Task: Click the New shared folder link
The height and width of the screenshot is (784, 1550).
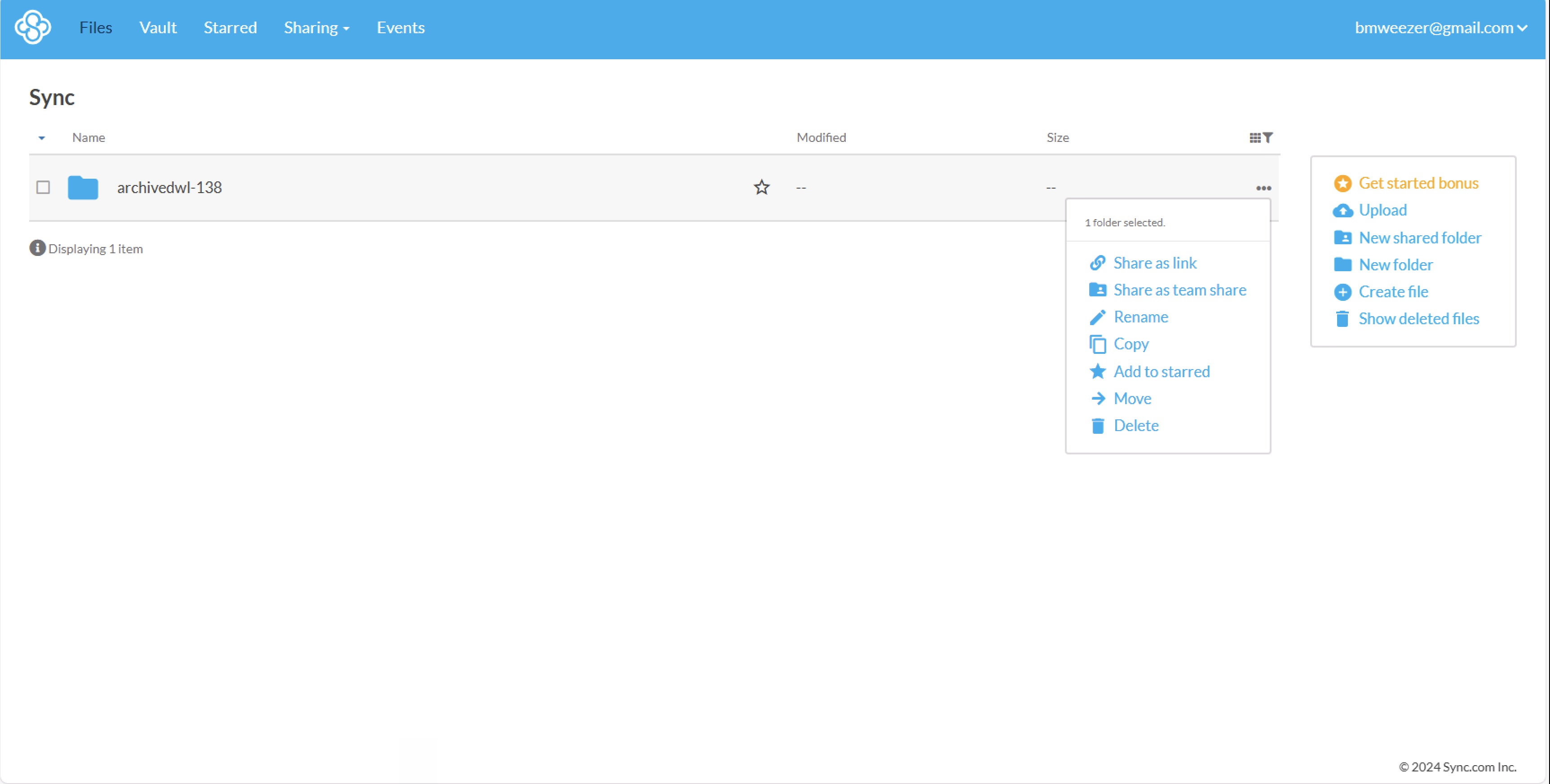Action: point(1419,238)
